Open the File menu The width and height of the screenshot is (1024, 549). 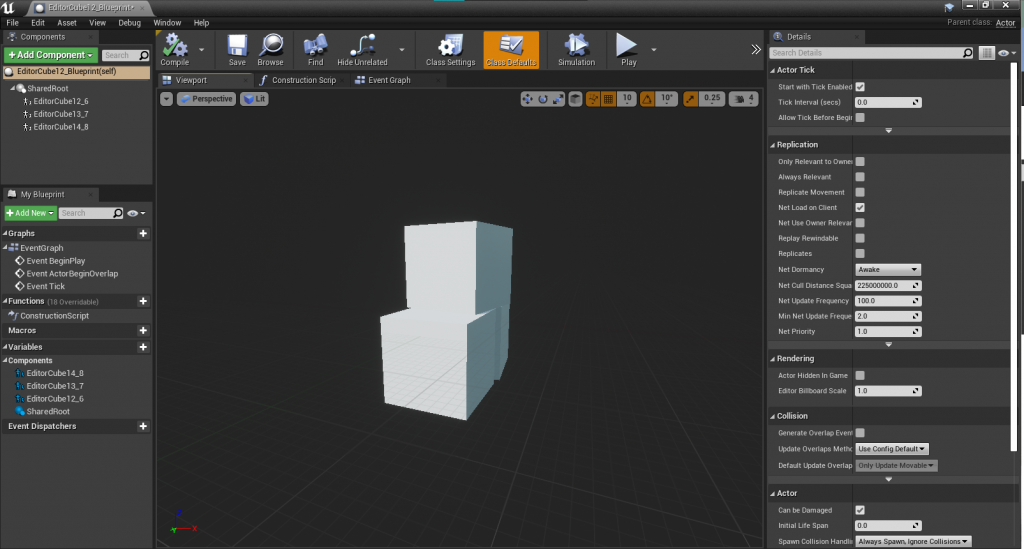point(12,22)
